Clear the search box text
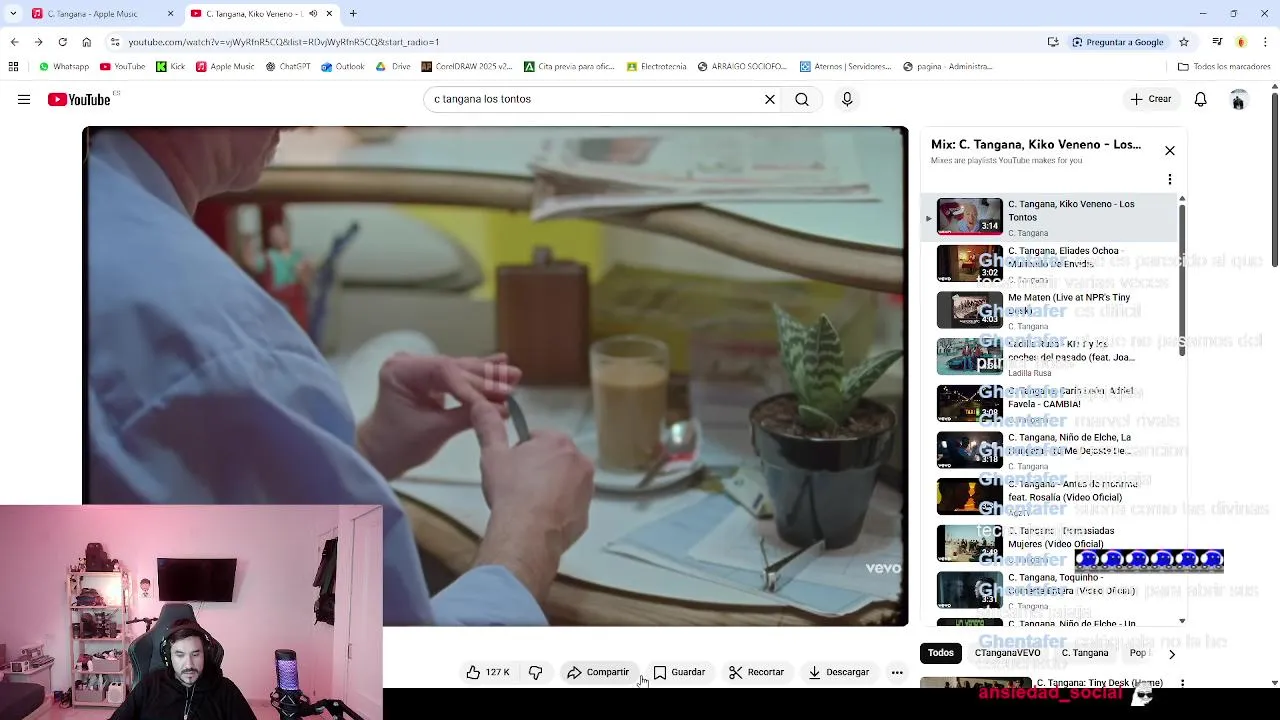The image size is (1280, 720). pos(770,99)
